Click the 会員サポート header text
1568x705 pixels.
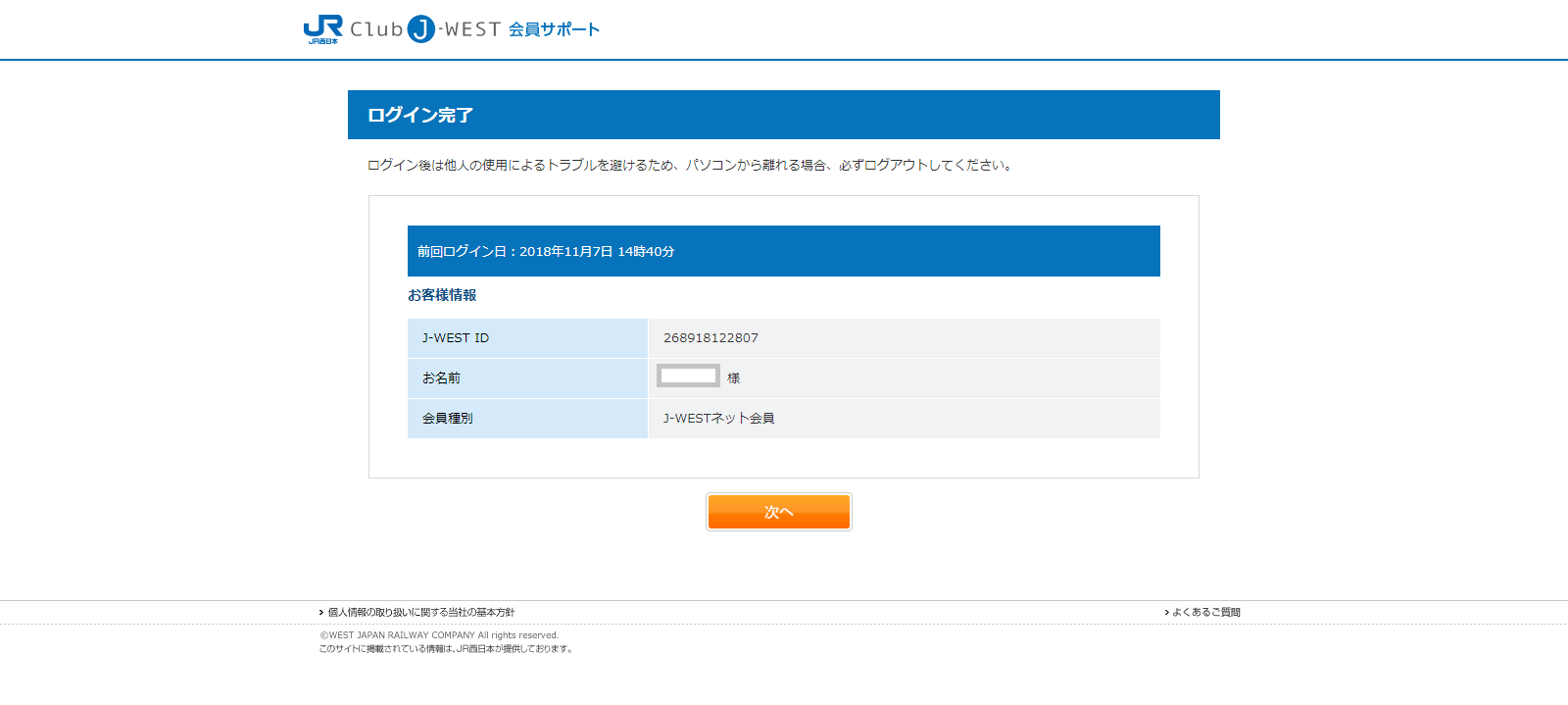click(554, 29)
